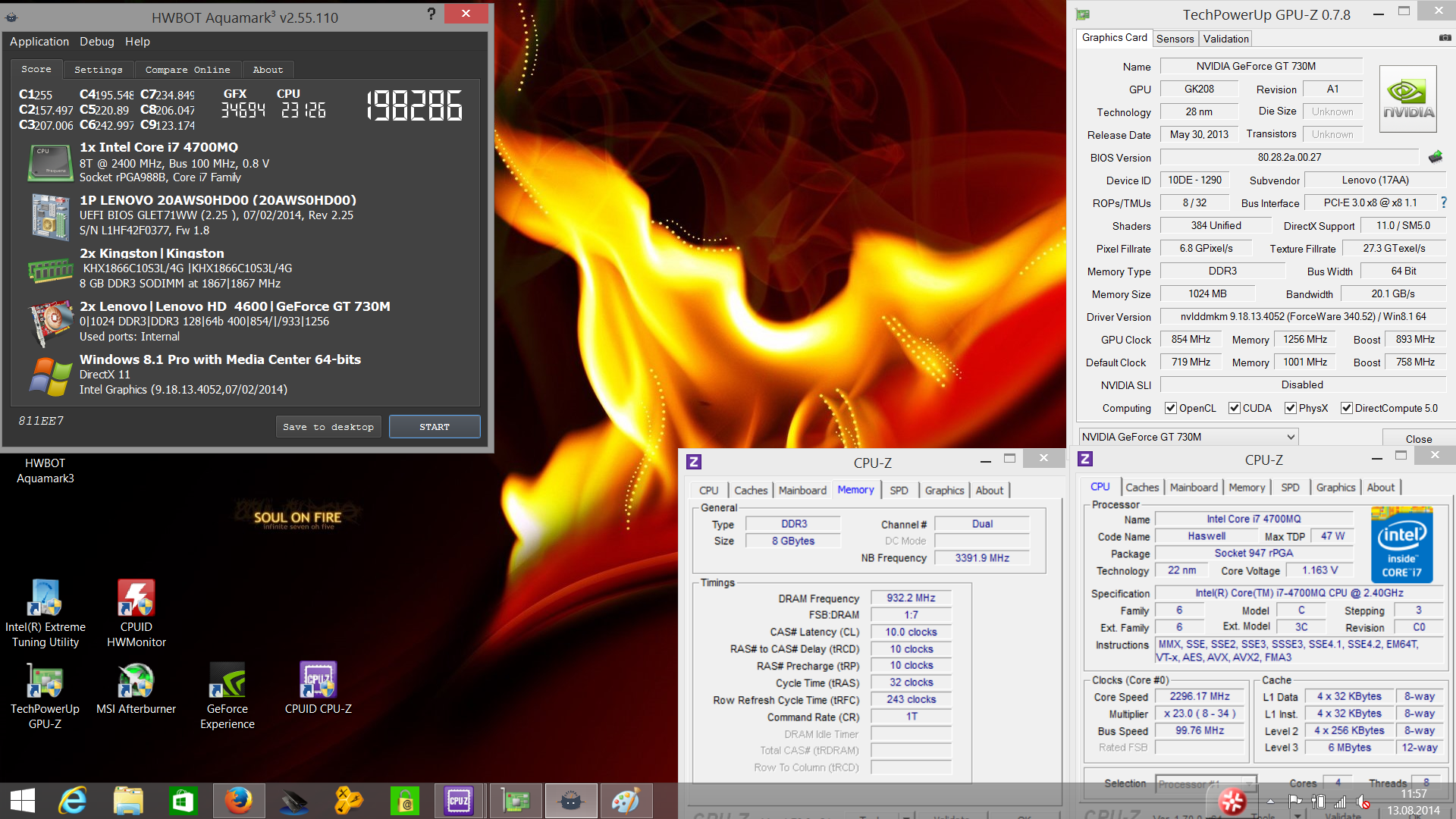Click the Save to desktop button

pyautogui.click(x=328, y=427)
